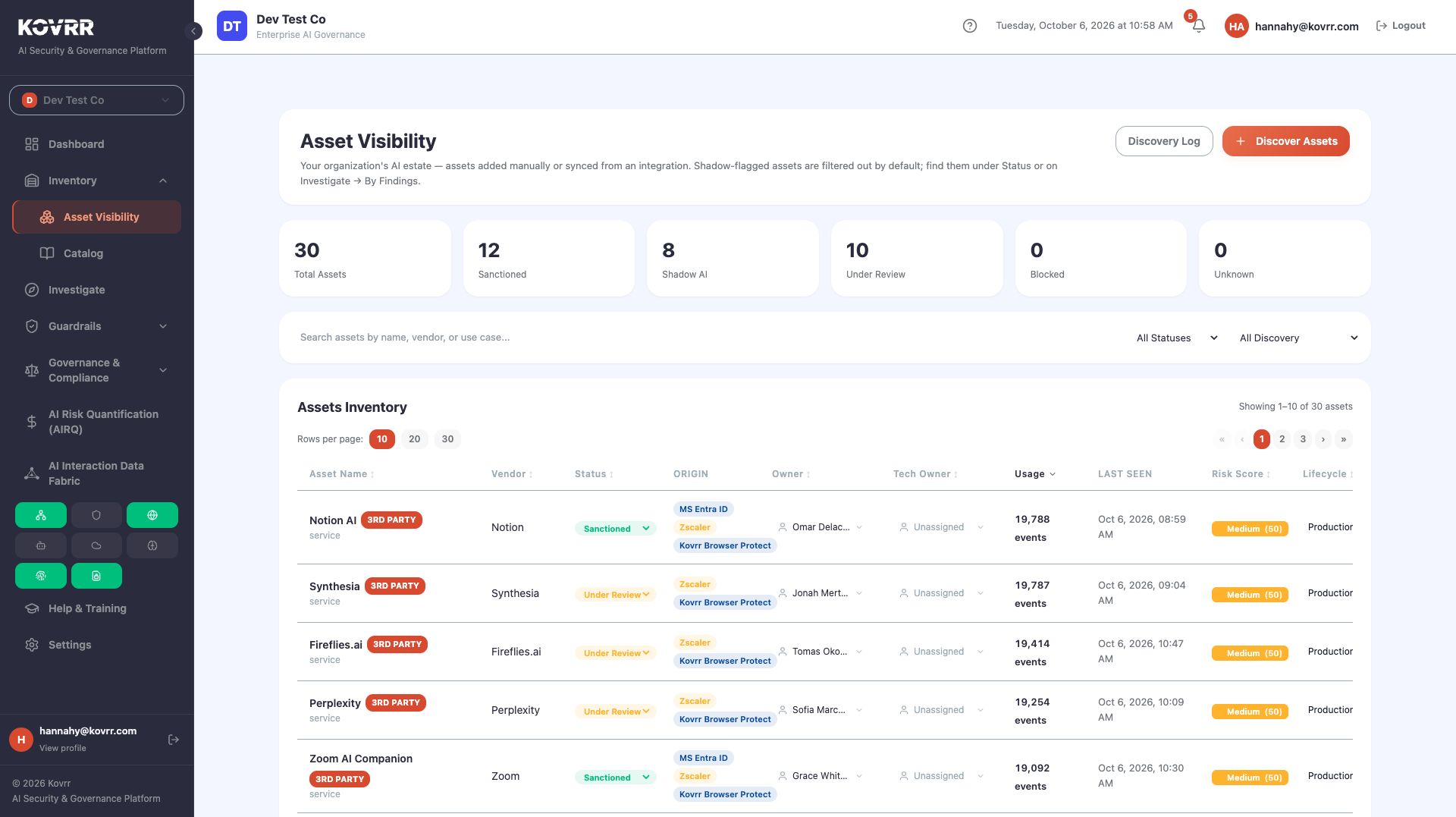Open the help question mark icon
This screenshot has width=1456, height=817.
click(x=970, y=26)
